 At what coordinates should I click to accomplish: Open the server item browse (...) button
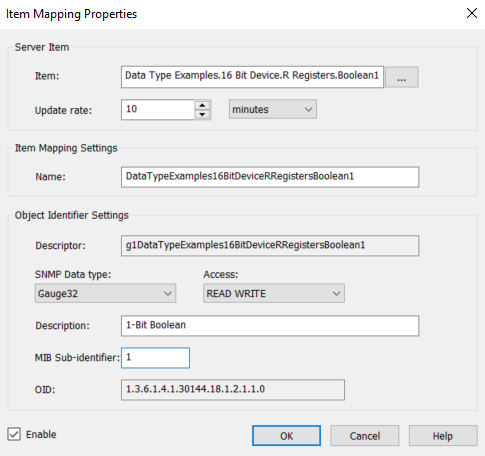pyautogui.click(x=402, y=77)
